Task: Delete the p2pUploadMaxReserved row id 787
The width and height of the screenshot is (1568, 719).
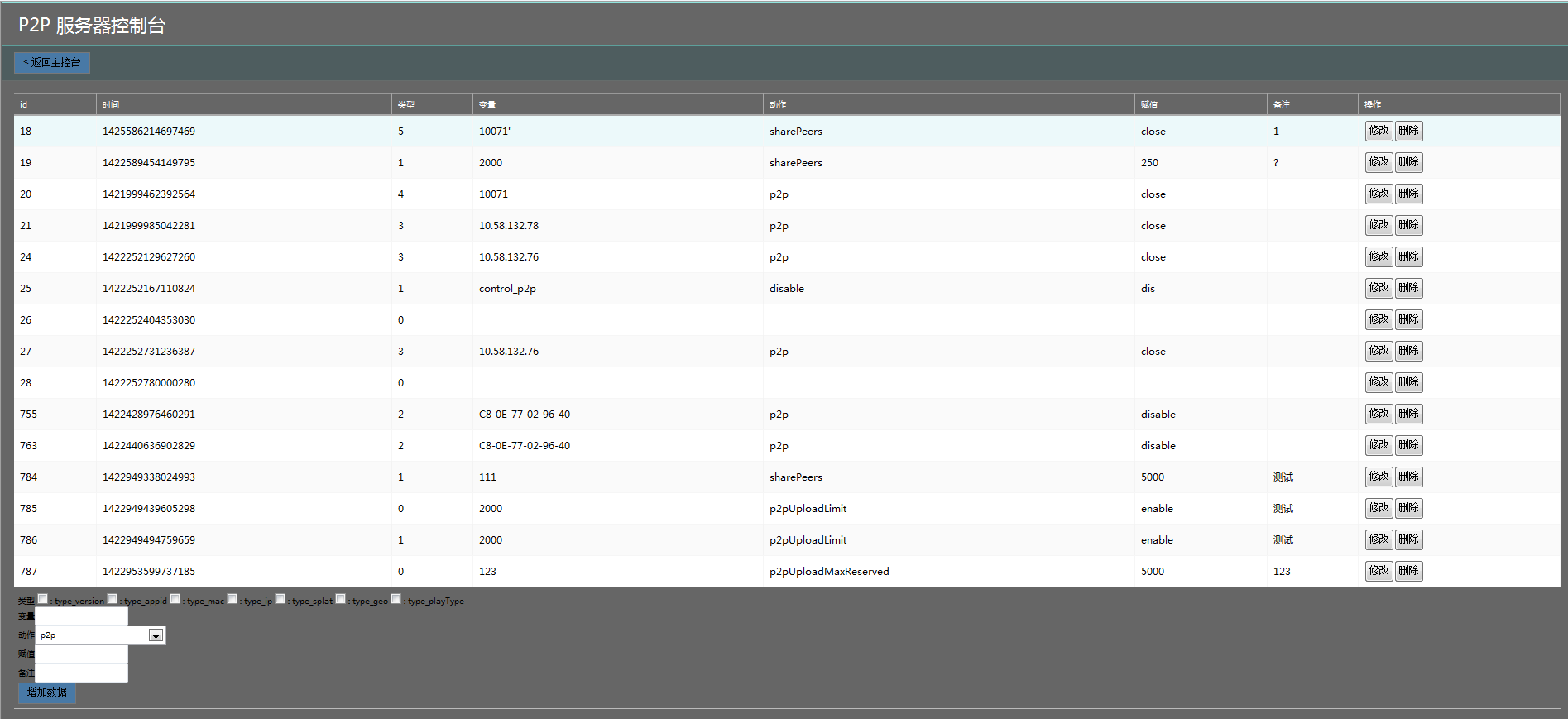Action: click(1408, 571)
